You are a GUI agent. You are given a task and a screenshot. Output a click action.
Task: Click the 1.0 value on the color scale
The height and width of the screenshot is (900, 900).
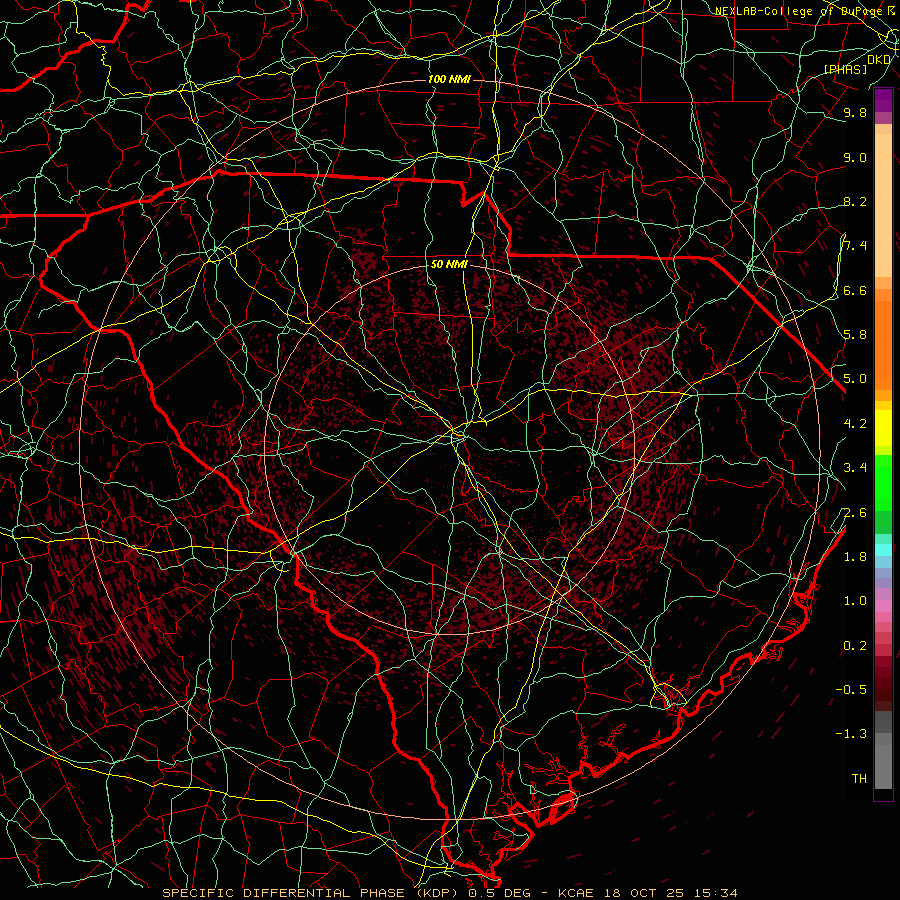(x=855, y=600)
